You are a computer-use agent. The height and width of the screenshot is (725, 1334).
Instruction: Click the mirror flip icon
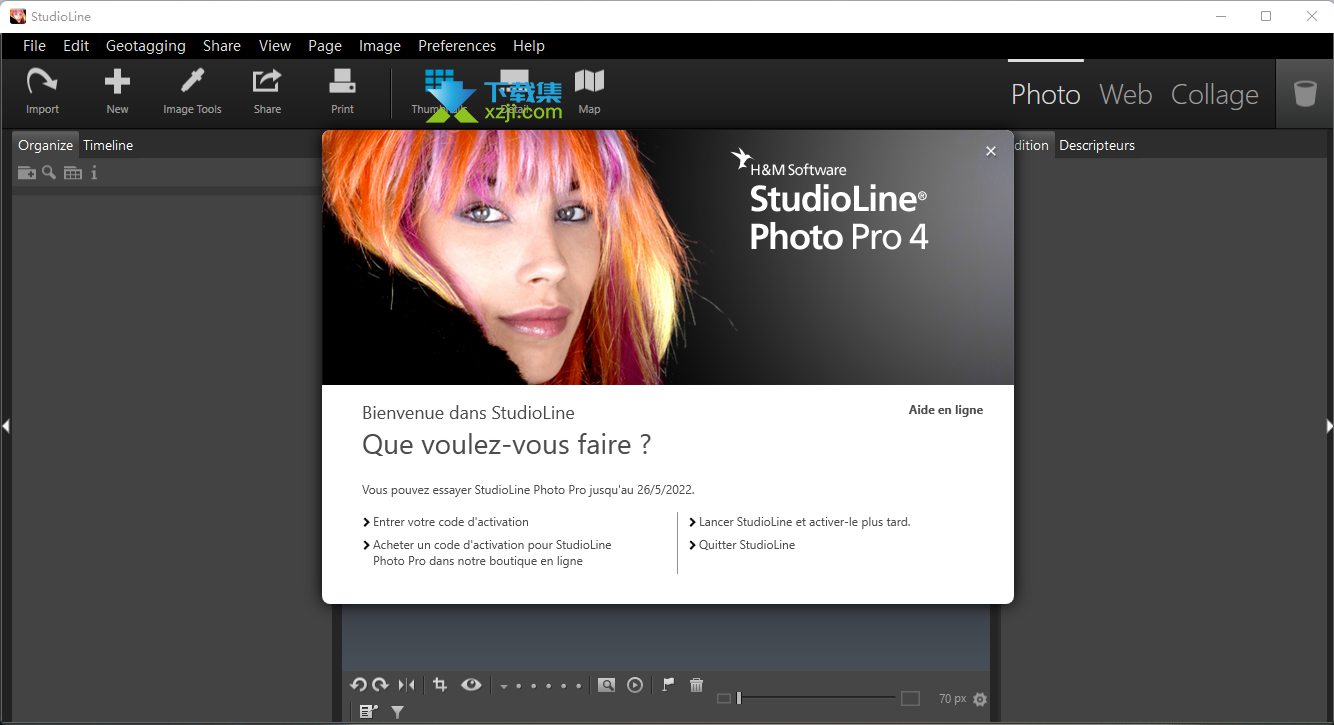406,685
